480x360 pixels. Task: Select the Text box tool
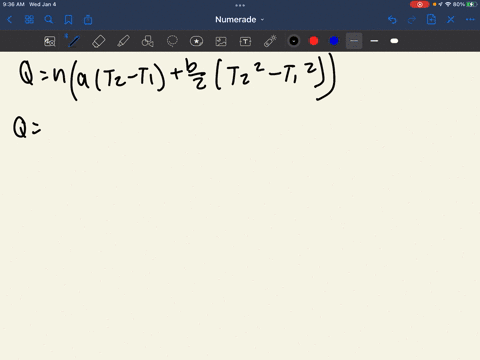[245, 41]
